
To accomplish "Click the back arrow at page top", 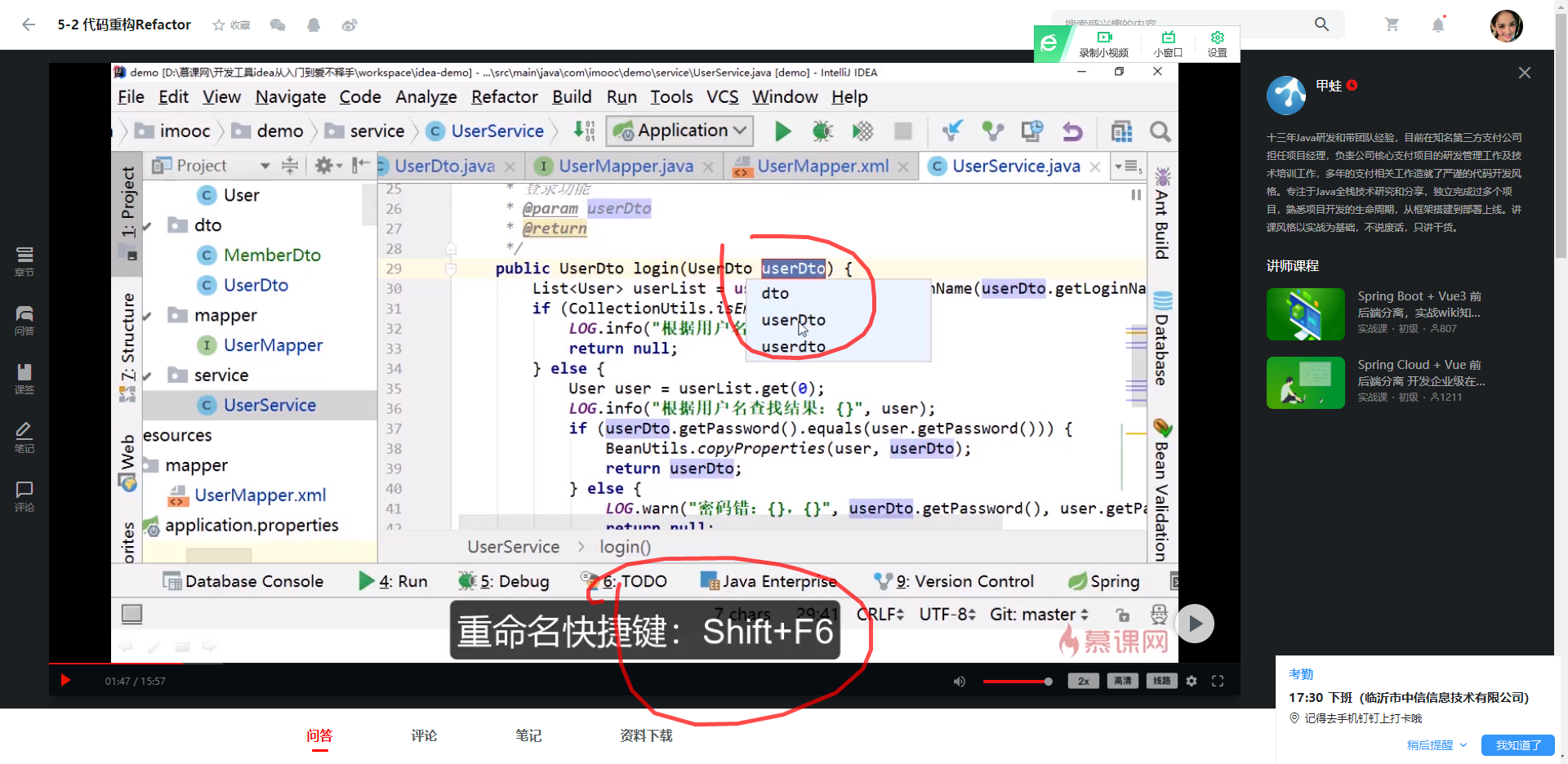I will (29, 24).
